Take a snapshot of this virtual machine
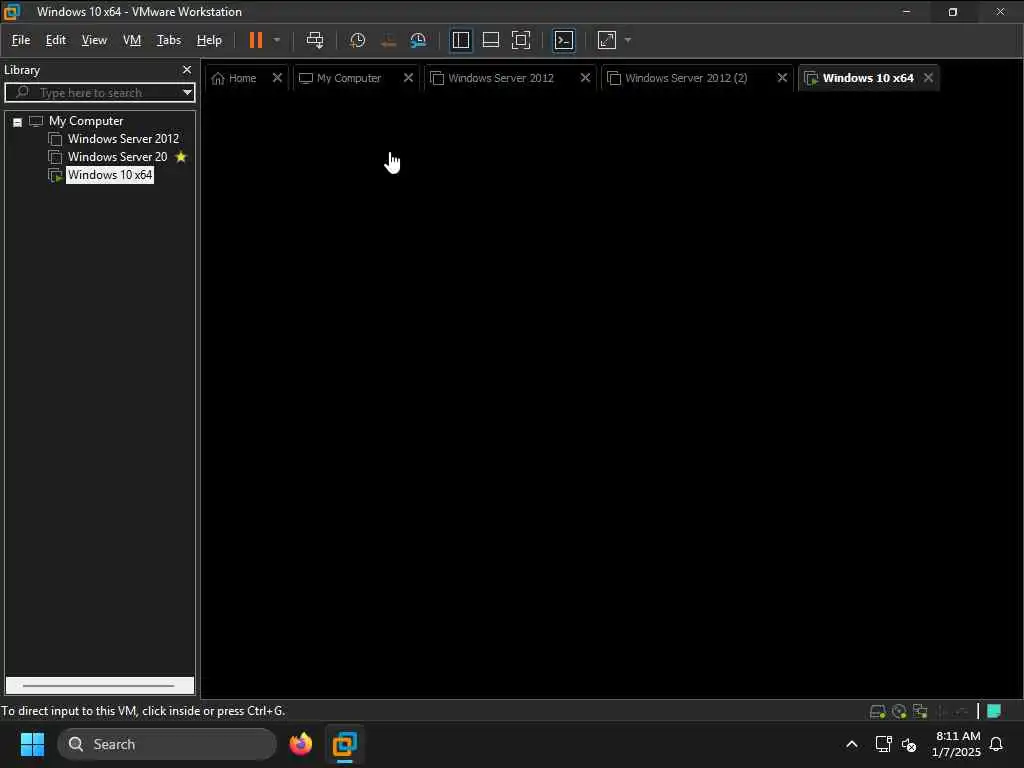Screen dimensions: 1024x768 point(357,40)
